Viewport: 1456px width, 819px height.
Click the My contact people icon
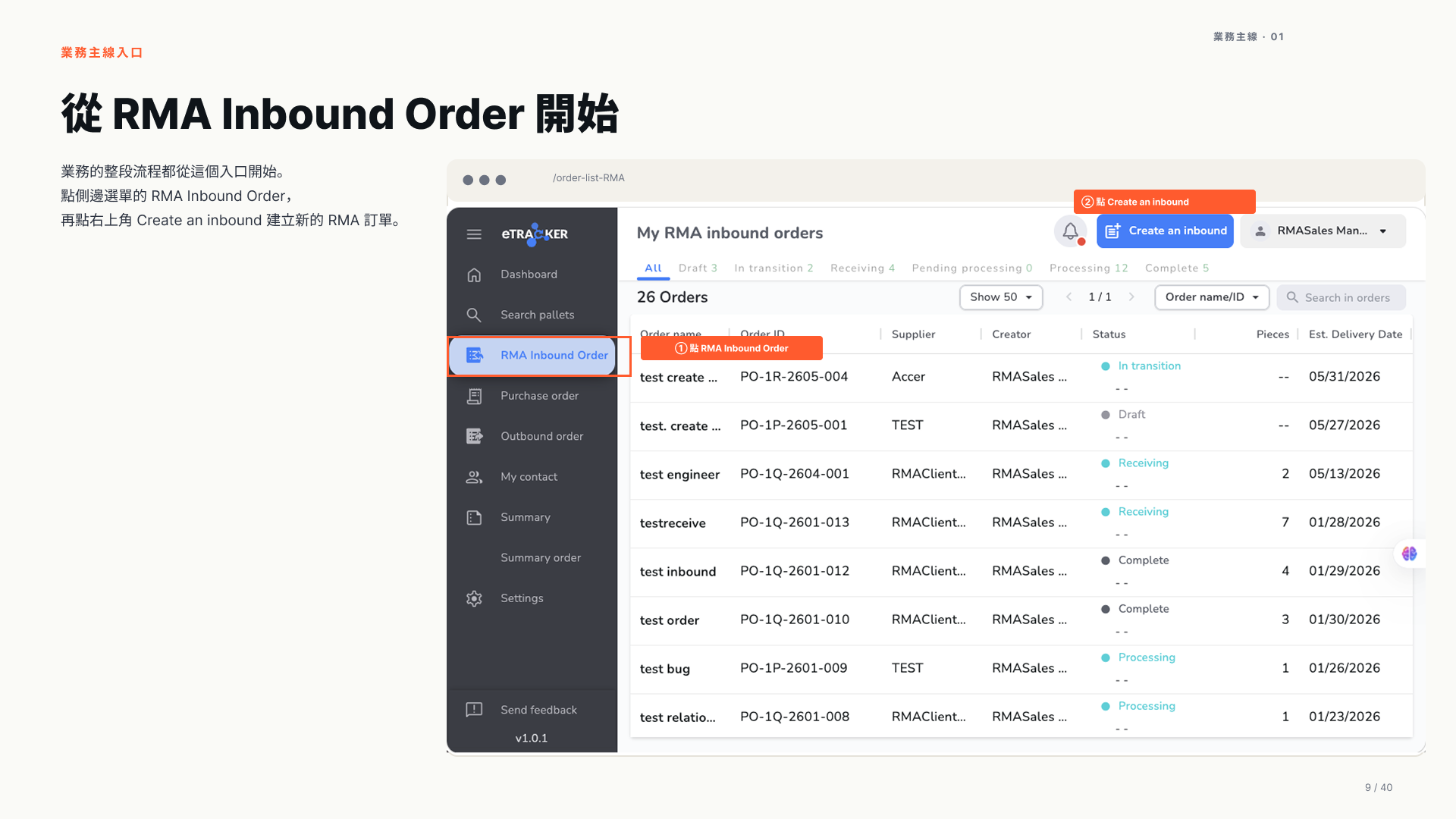474,477
